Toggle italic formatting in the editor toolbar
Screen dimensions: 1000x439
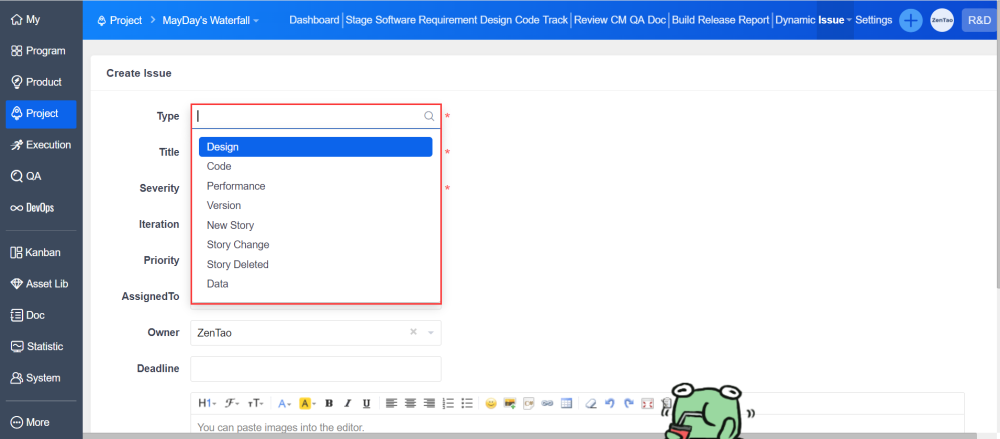click(x=348, y=403)
